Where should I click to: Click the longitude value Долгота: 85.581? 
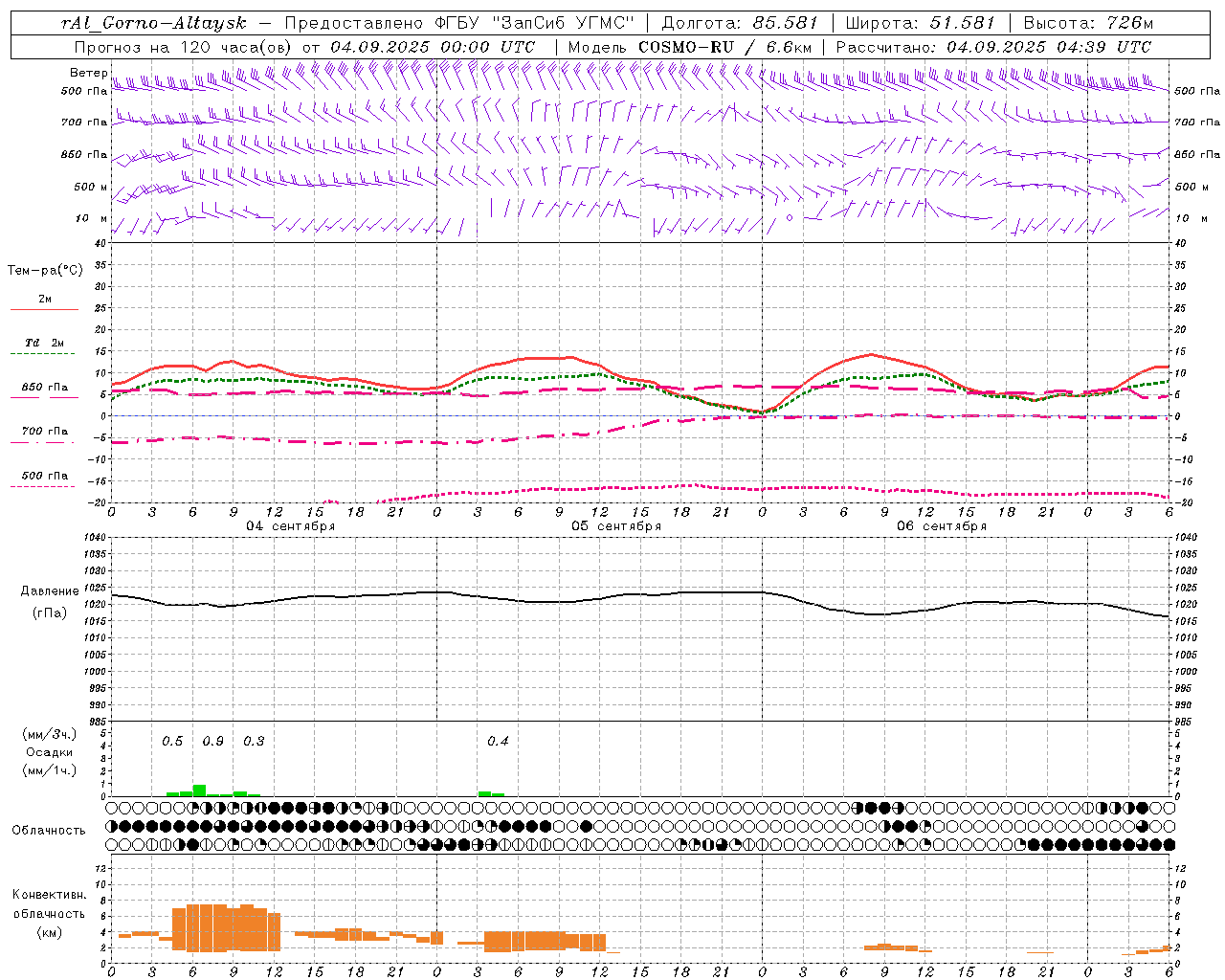coord(740,23)
